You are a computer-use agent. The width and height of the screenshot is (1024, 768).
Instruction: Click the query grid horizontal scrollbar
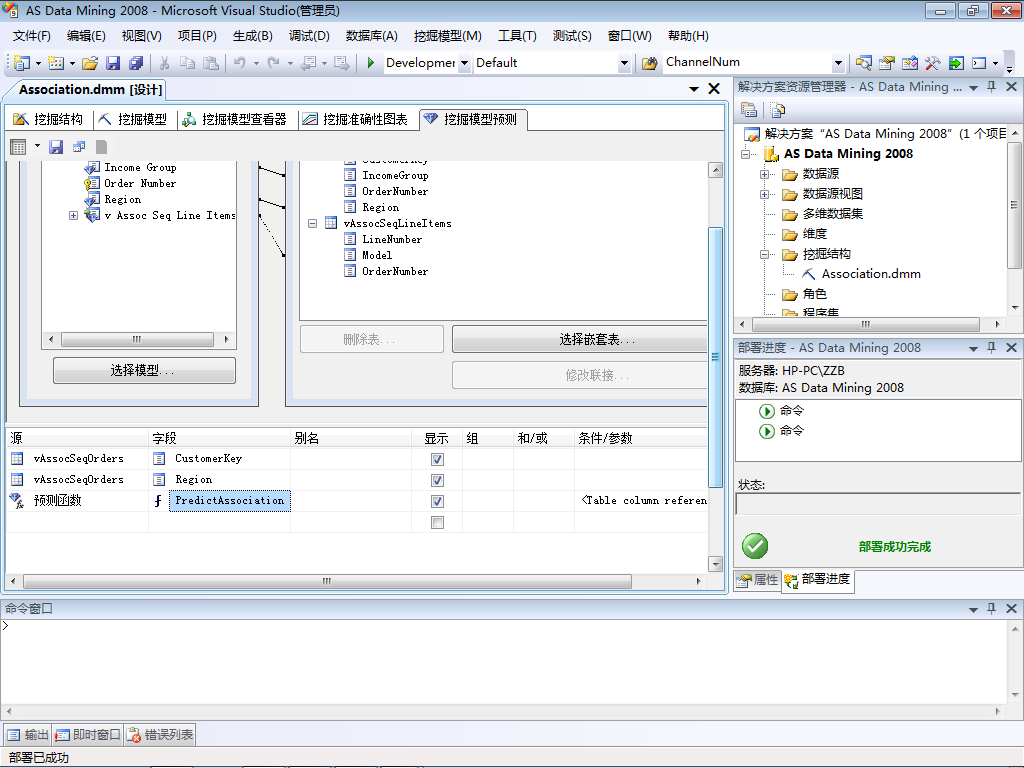coord(327,581)
